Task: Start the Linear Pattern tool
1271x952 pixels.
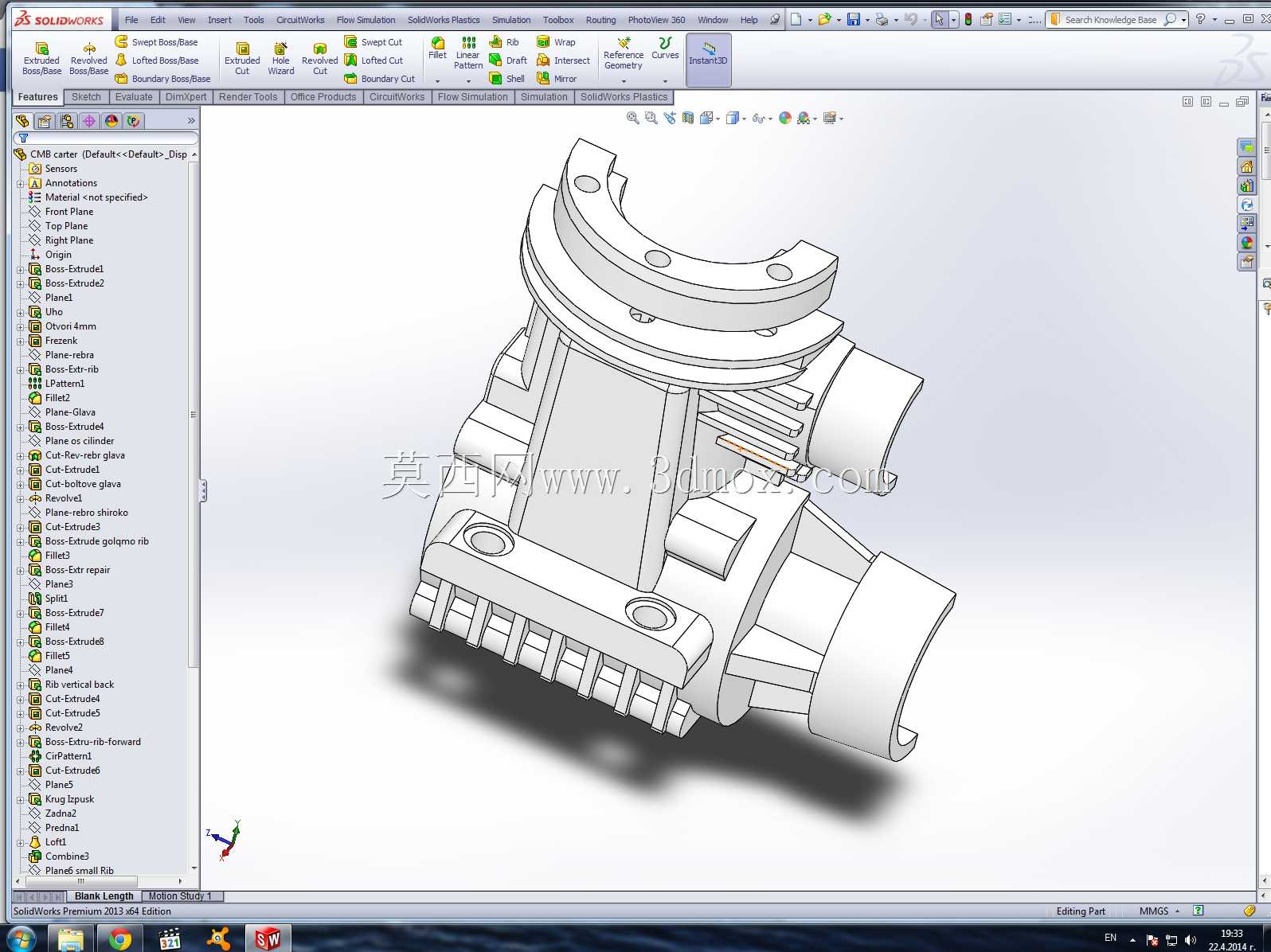Action: (x=468, y=53)
